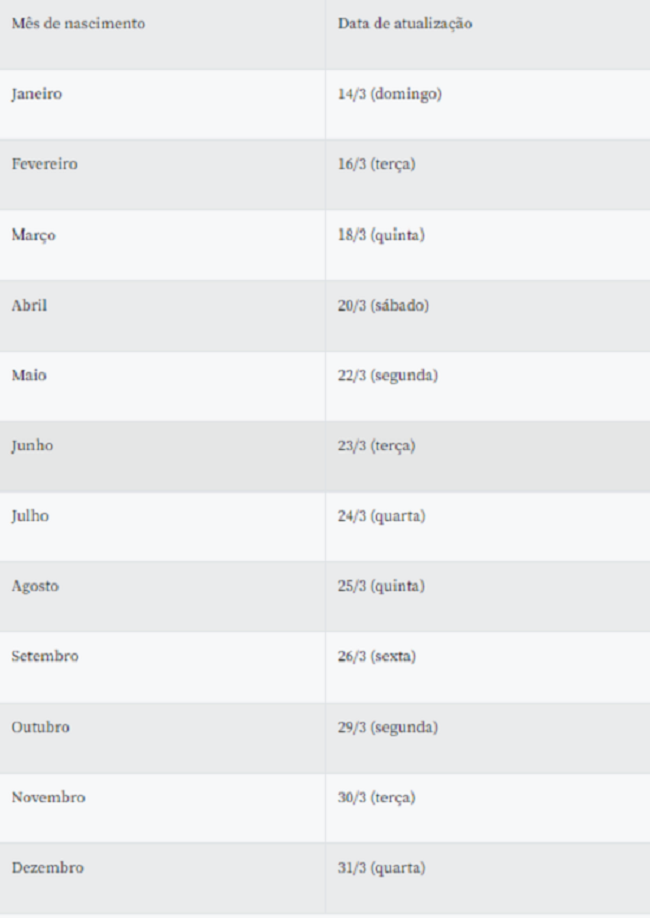Select the Outubro month cell
The image size is (650, 918).
point(162,738)
